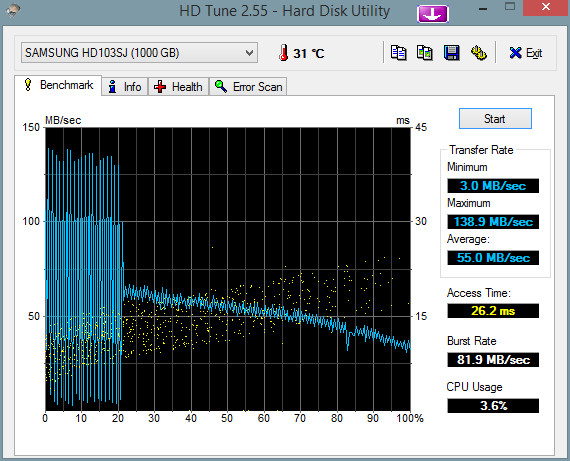Click the Access Time 26.2 ms readout

tap(493, 311)
